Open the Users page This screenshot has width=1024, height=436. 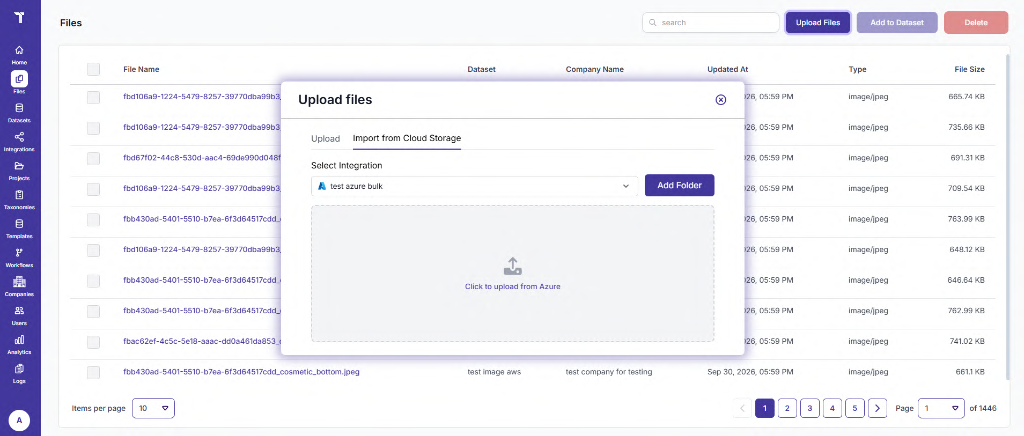click(x=20, y=315)
